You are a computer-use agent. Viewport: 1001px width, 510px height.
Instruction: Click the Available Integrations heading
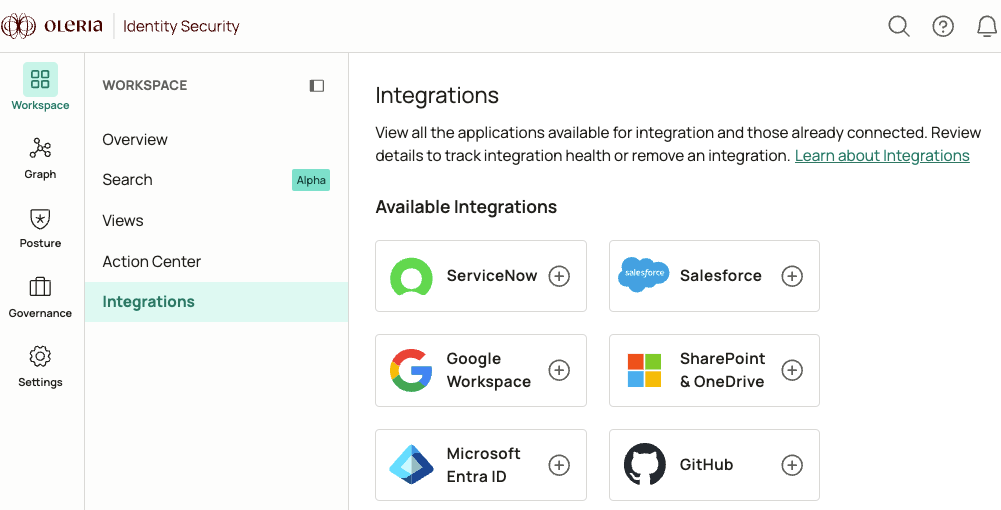point(466,207)
